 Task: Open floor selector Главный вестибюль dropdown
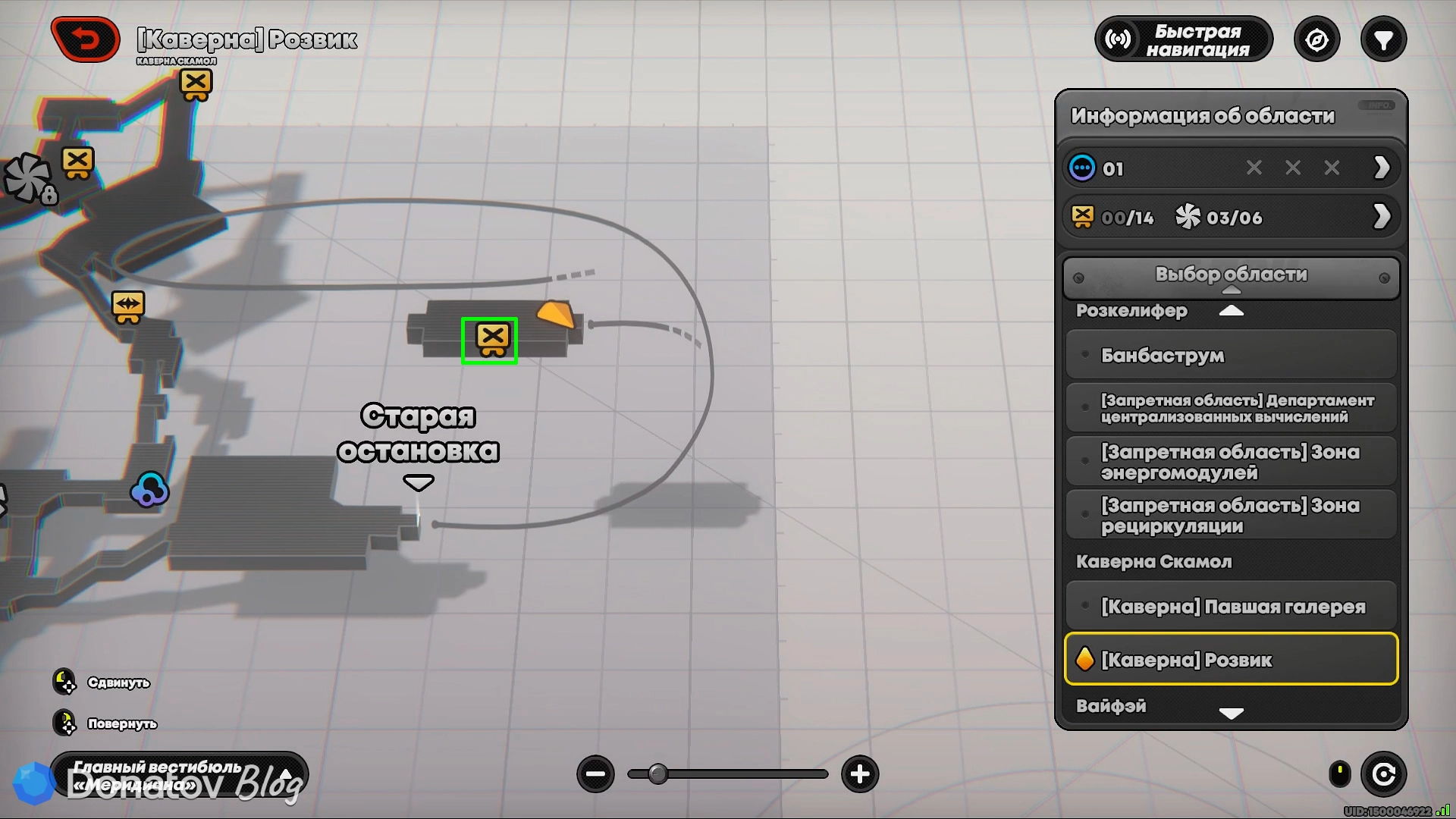[x=180, y=776]
